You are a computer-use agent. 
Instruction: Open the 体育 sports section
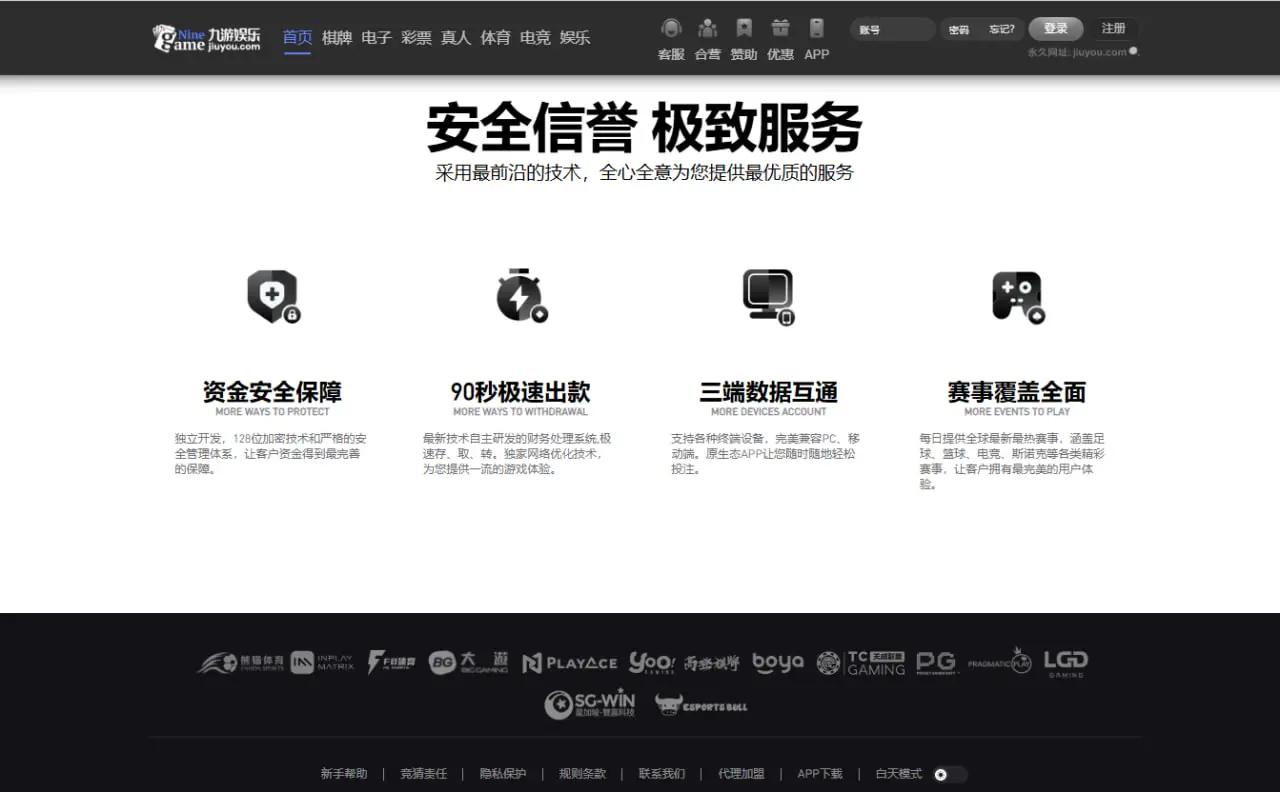495,38
